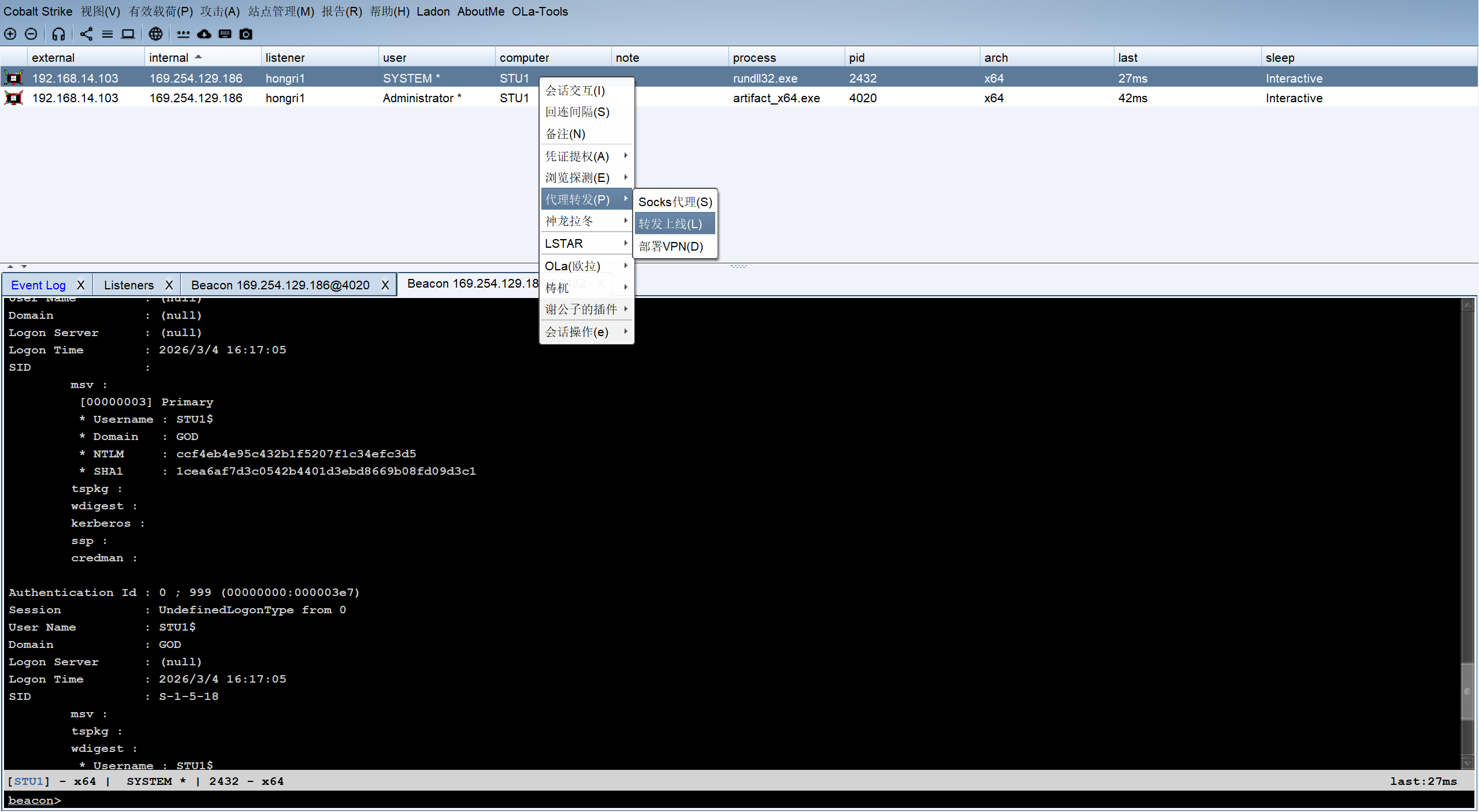Open downloaded files via cloud download icon
1479x812 pixels.
[x=204, y=34]
